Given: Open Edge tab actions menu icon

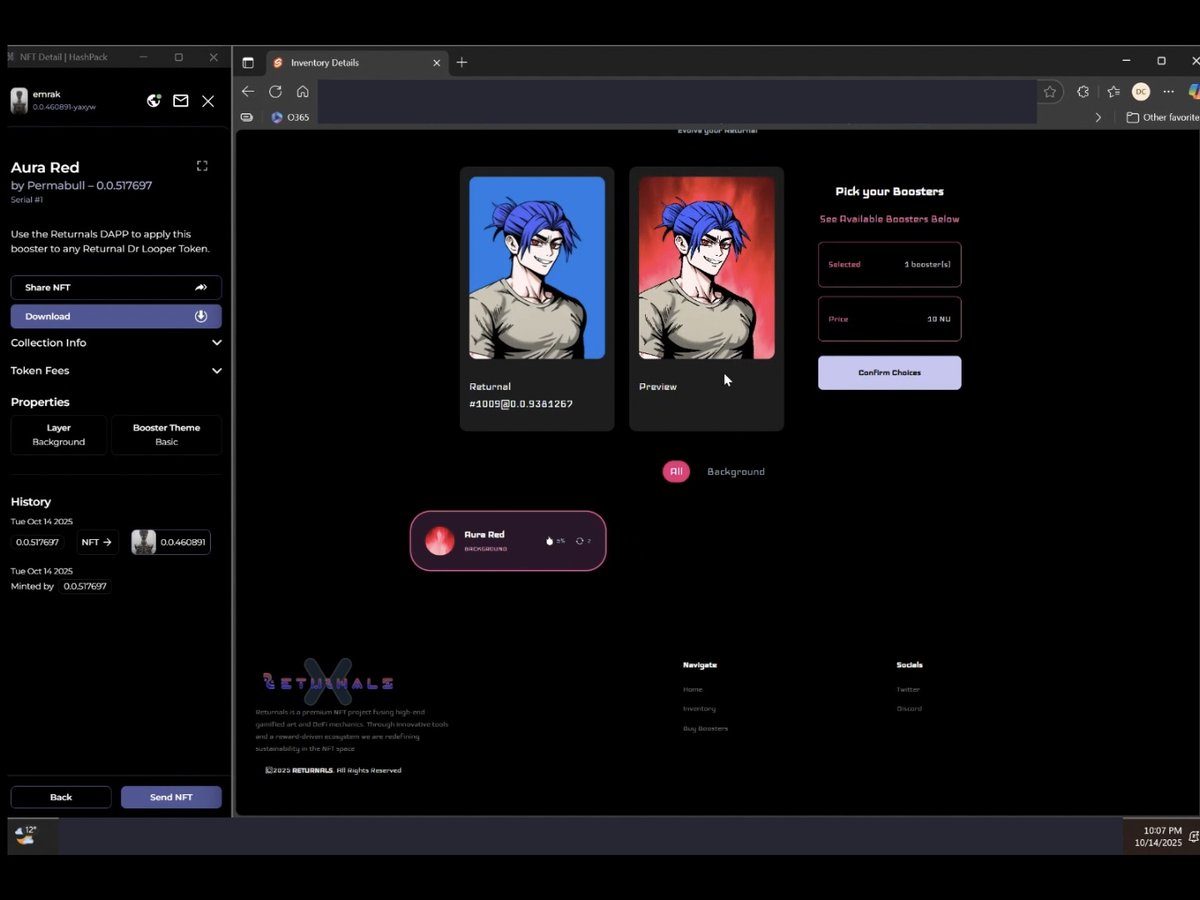Looking at the screenshot, I should pos(248,62).
